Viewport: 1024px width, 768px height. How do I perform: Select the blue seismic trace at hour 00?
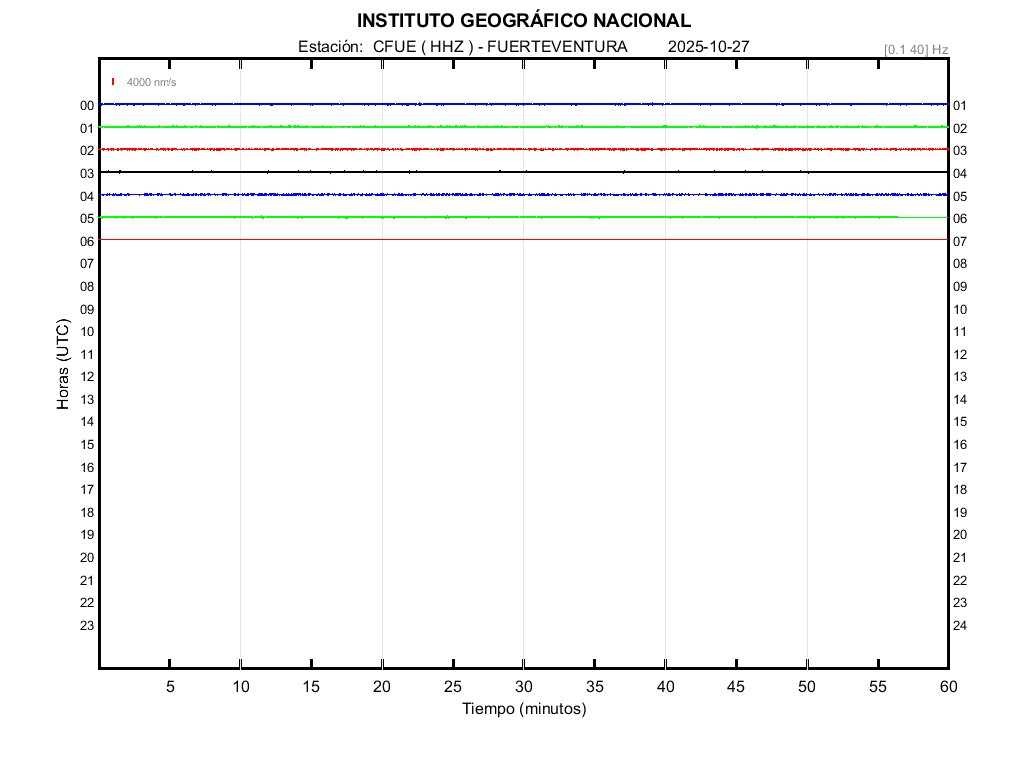click(523, 104)
